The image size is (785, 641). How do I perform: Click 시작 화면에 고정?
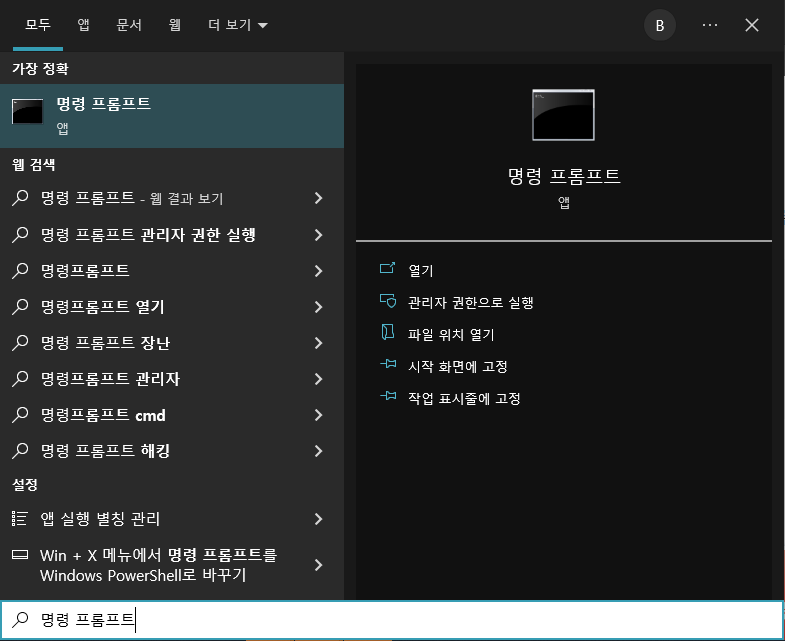458,367
